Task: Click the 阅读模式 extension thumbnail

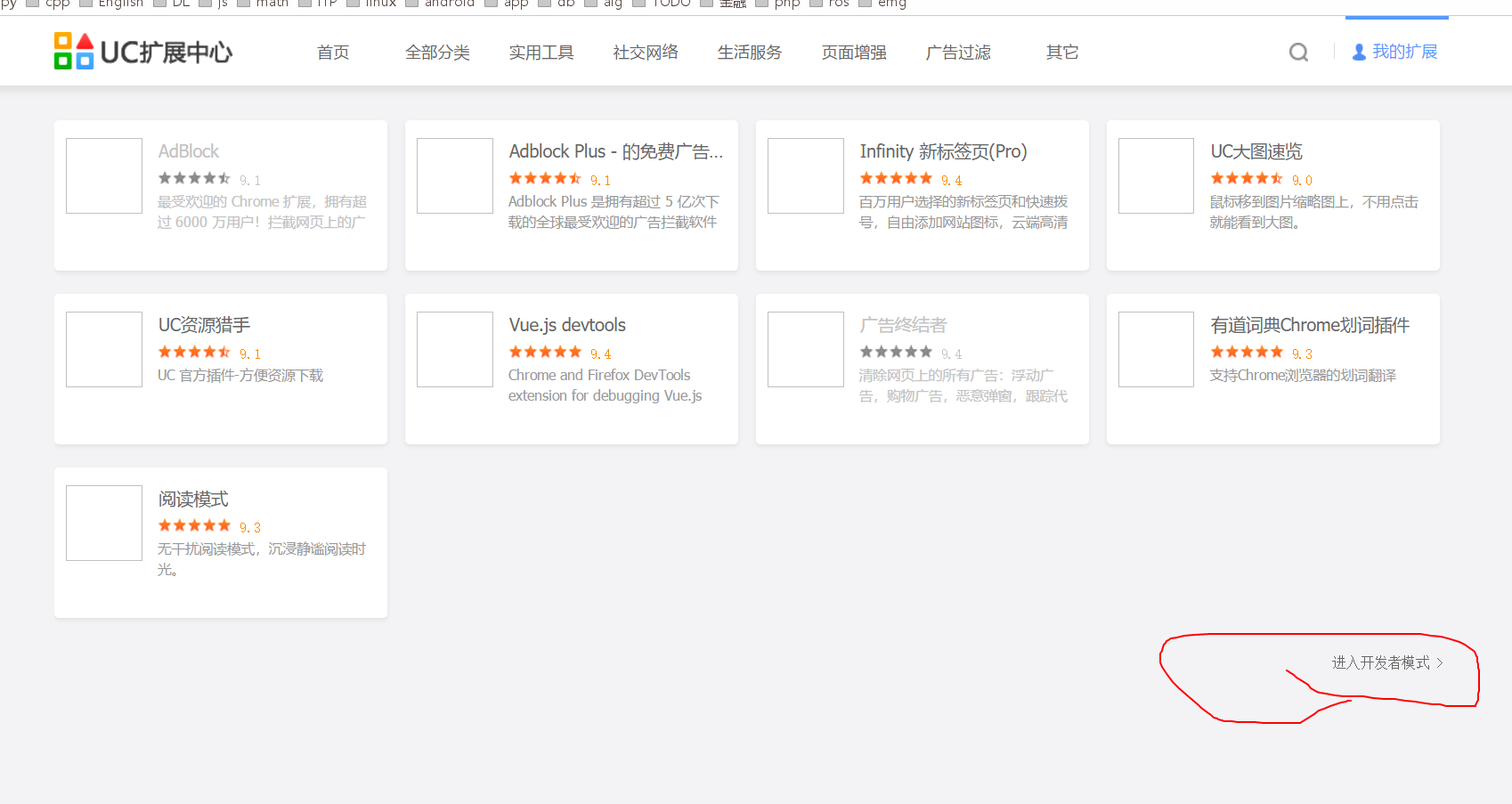Action: point(104,523)
